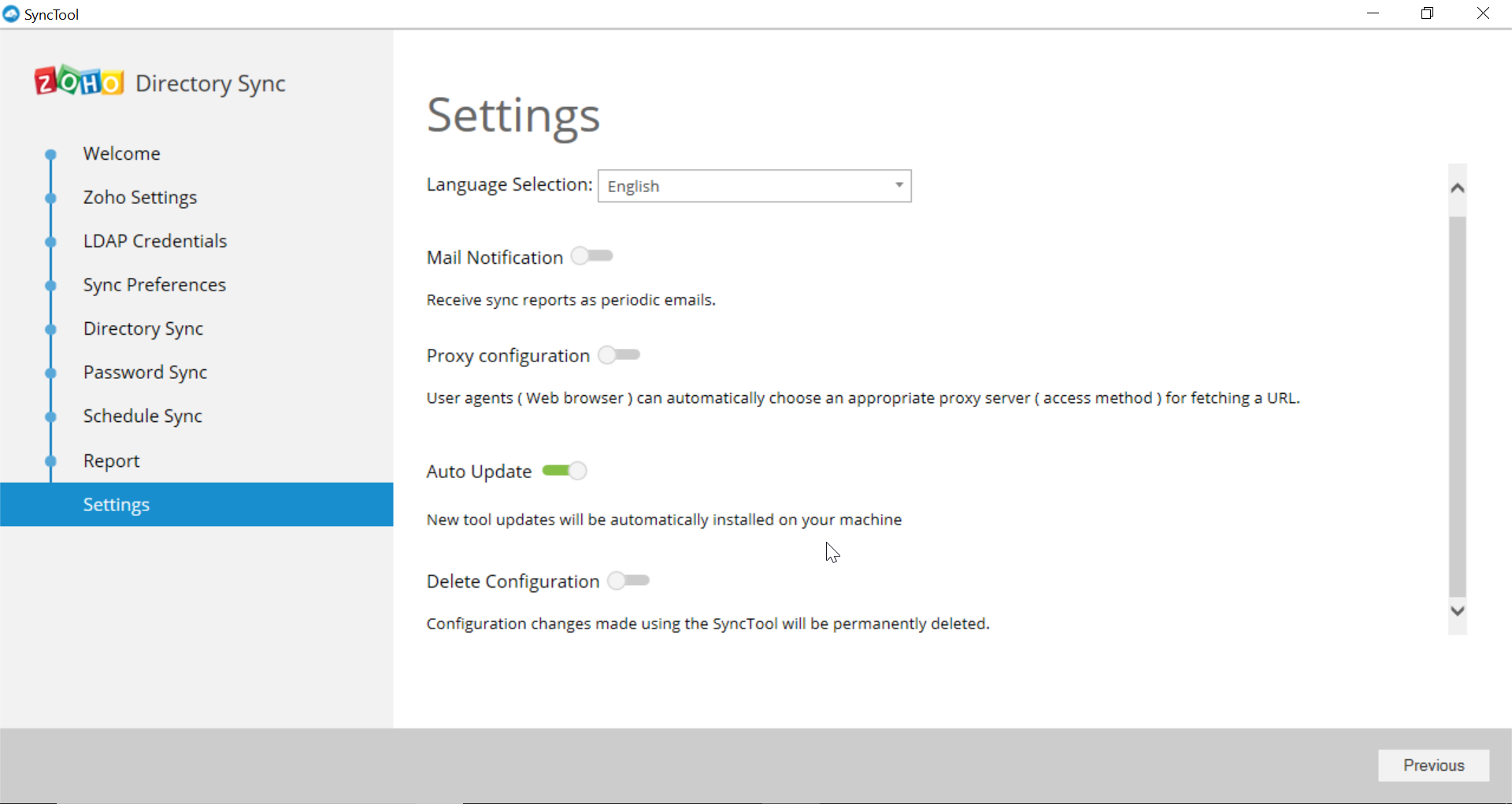Enable Proxy configuration
Viewport: 1512px width, 804px height.
coord(619,354)
